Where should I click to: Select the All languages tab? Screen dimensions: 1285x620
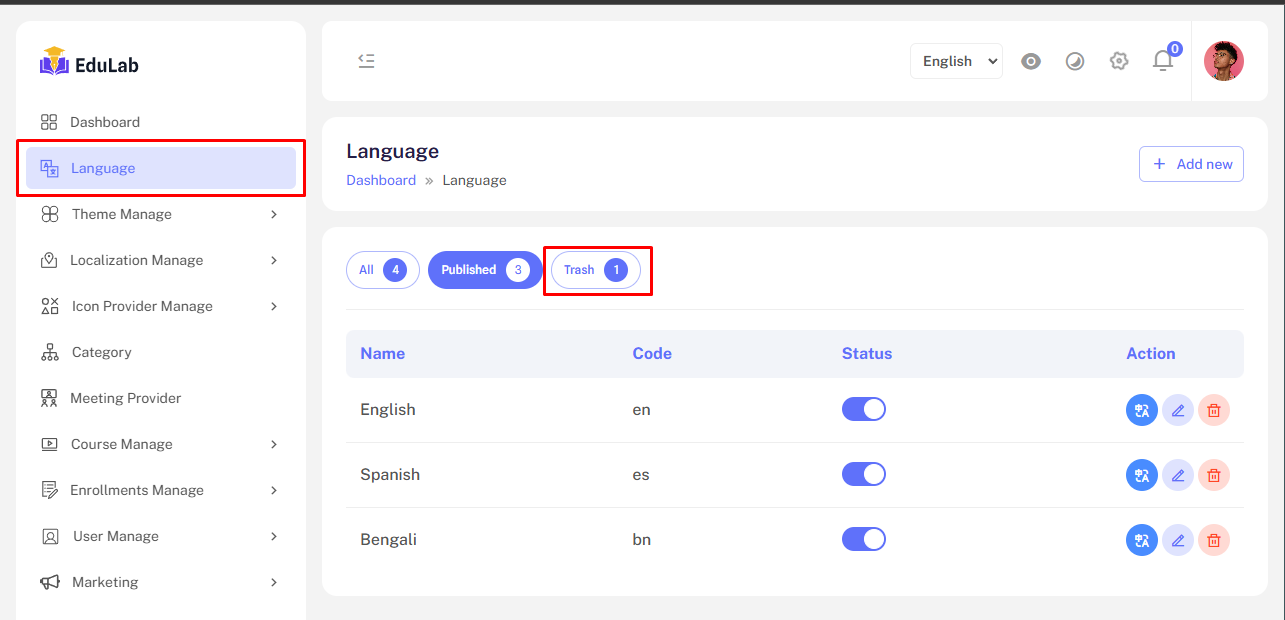click(x=382, y=270)
